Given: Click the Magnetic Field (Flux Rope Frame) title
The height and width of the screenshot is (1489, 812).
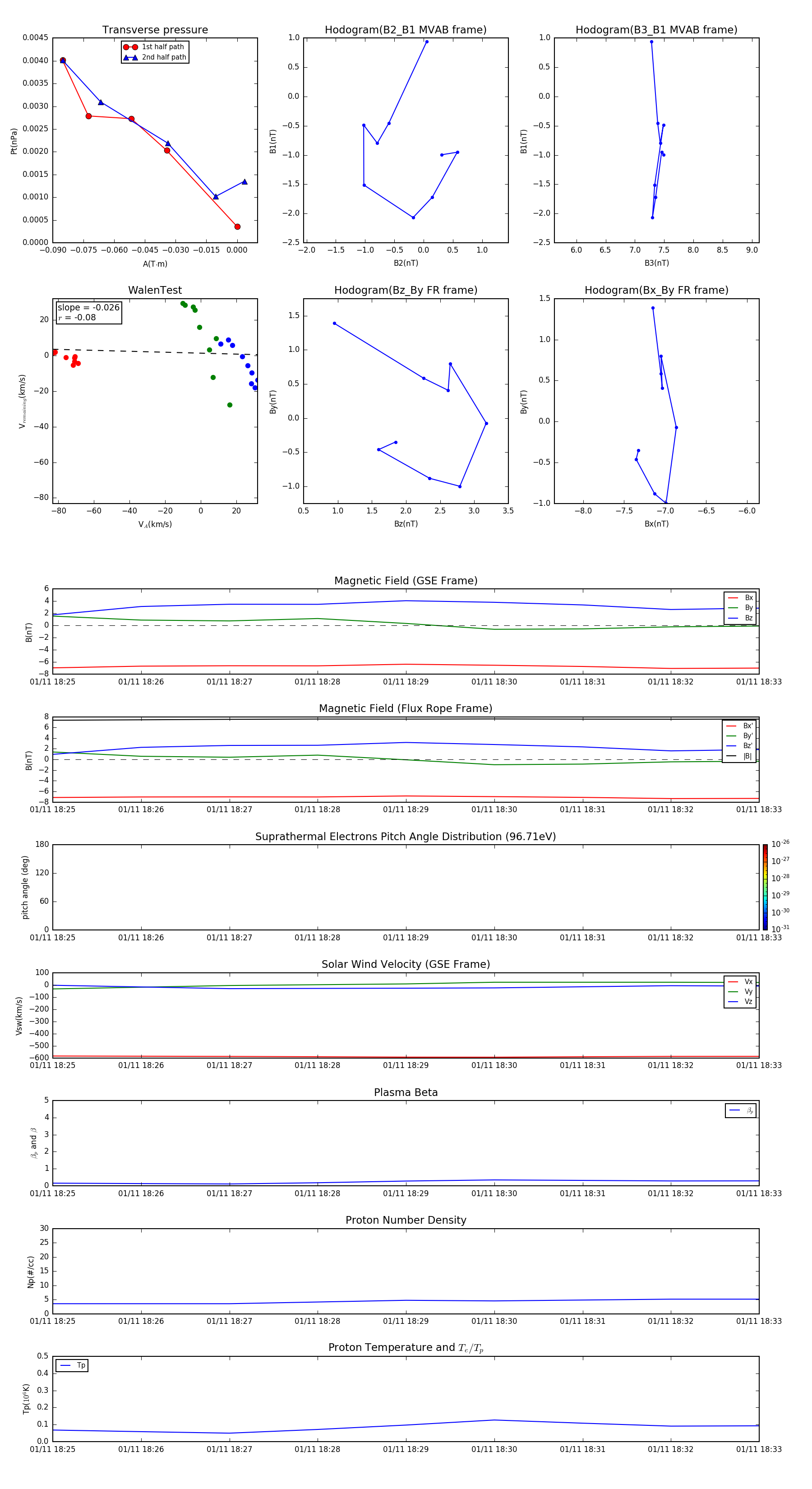Looking at the screenshot, I should [x=406, y=709].
